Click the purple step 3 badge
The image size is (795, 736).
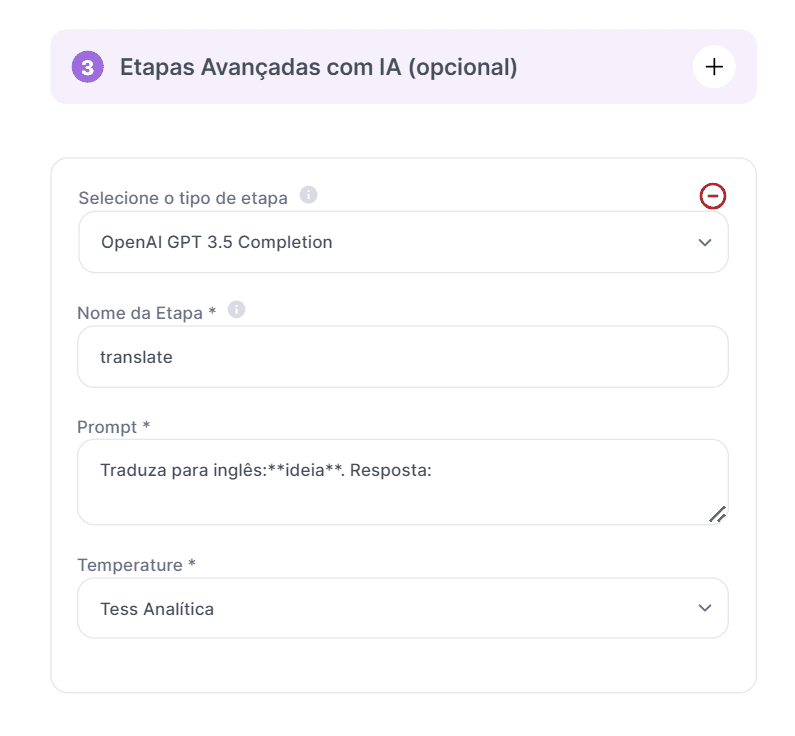88,67
